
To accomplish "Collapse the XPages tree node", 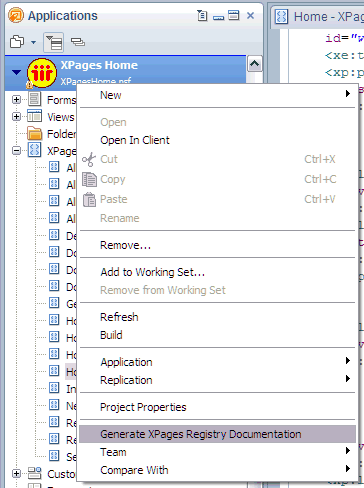I will [16, 151].
